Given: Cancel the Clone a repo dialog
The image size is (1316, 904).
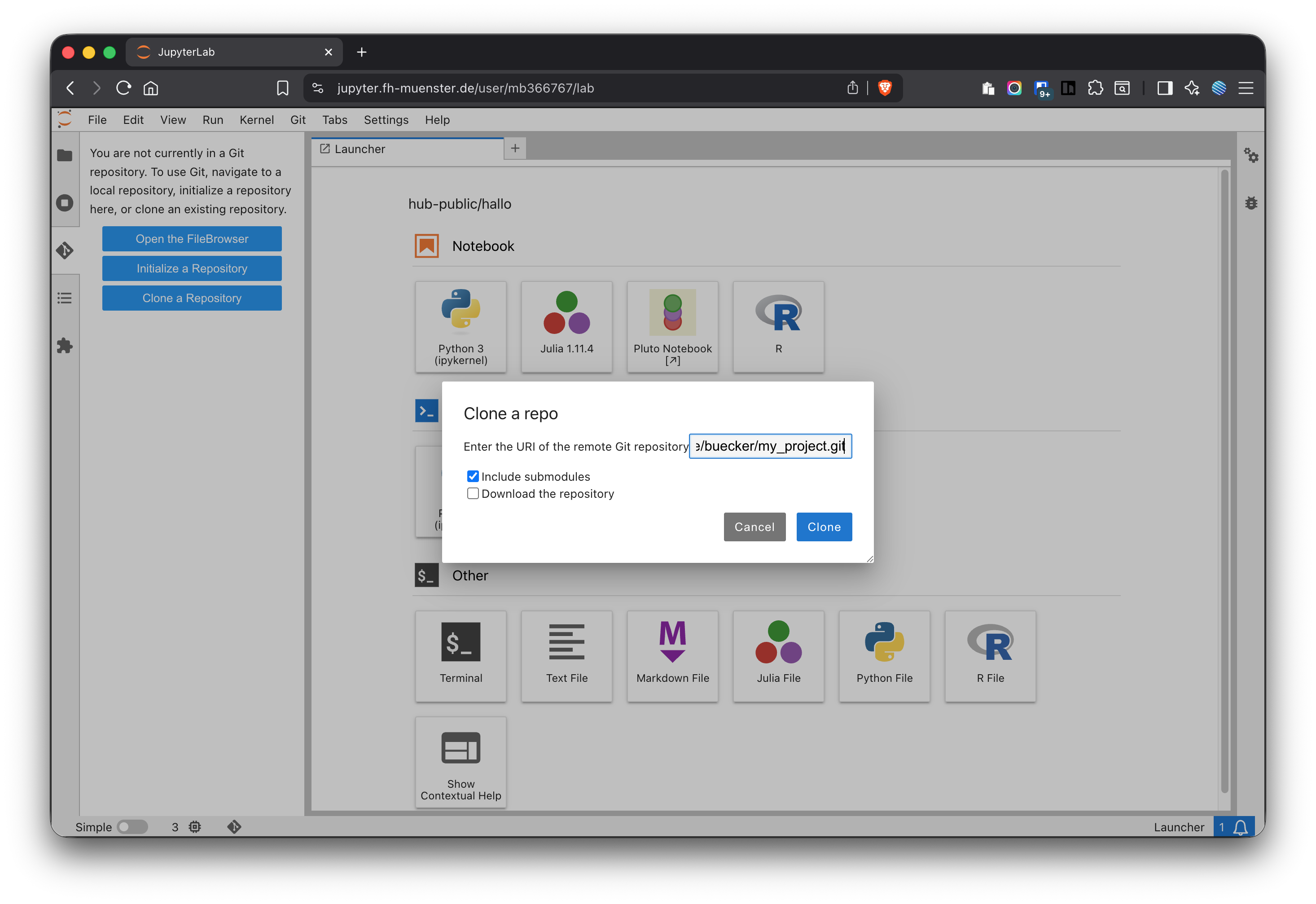Looking at the screenshot, I should tap(754, 527).
